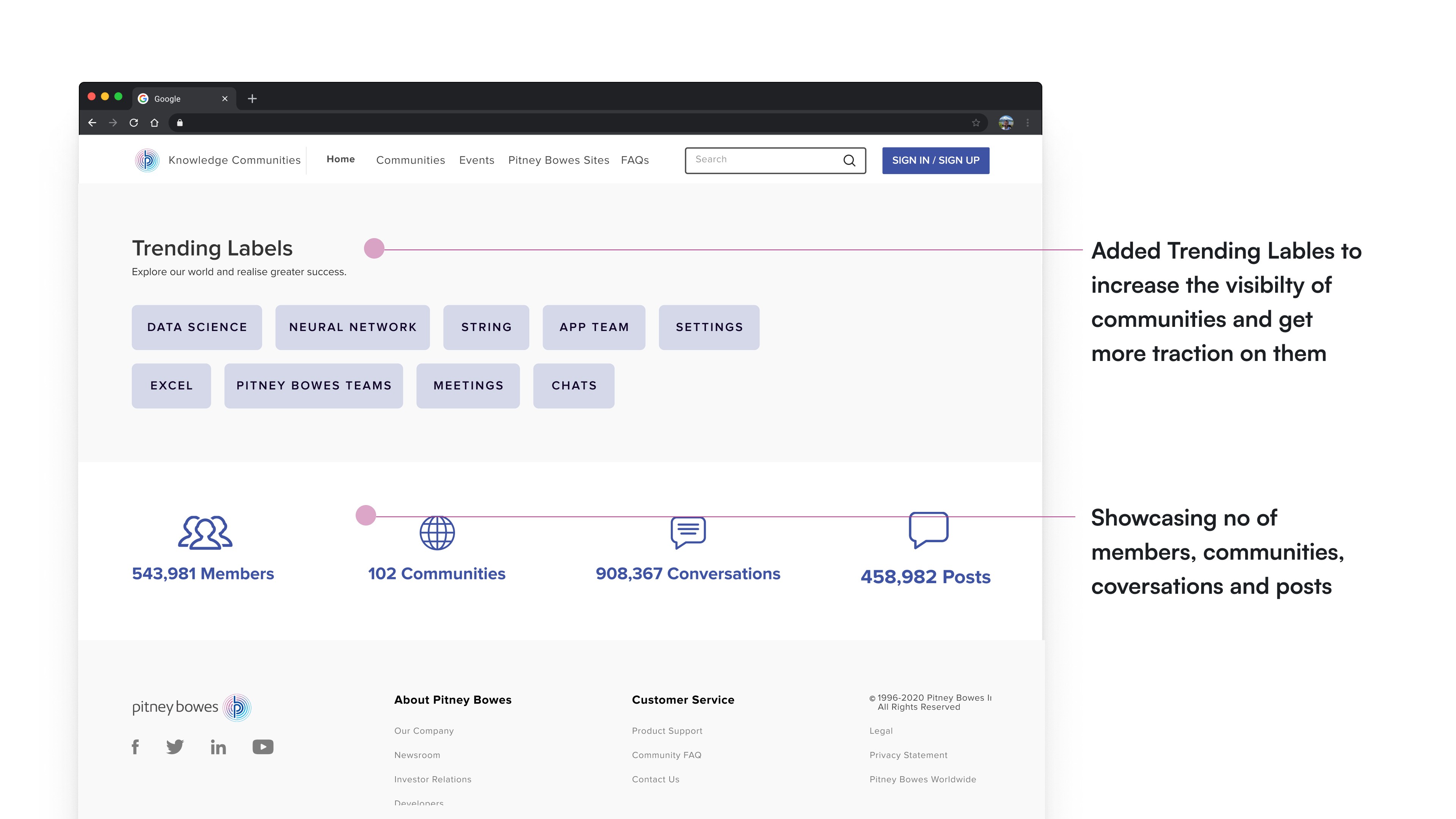
Task: Open the Events nav item
Action: [477, 160]
